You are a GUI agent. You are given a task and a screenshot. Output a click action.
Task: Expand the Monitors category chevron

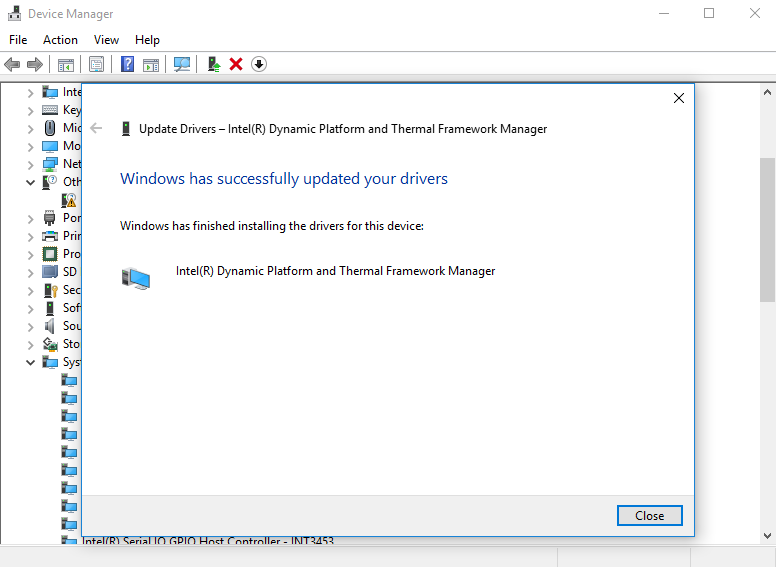tap(31, 147)
